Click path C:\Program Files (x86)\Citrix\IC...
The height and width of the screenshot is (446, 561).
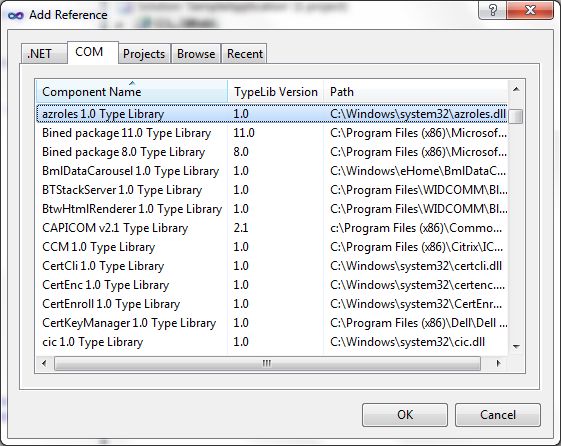[416, 246]
